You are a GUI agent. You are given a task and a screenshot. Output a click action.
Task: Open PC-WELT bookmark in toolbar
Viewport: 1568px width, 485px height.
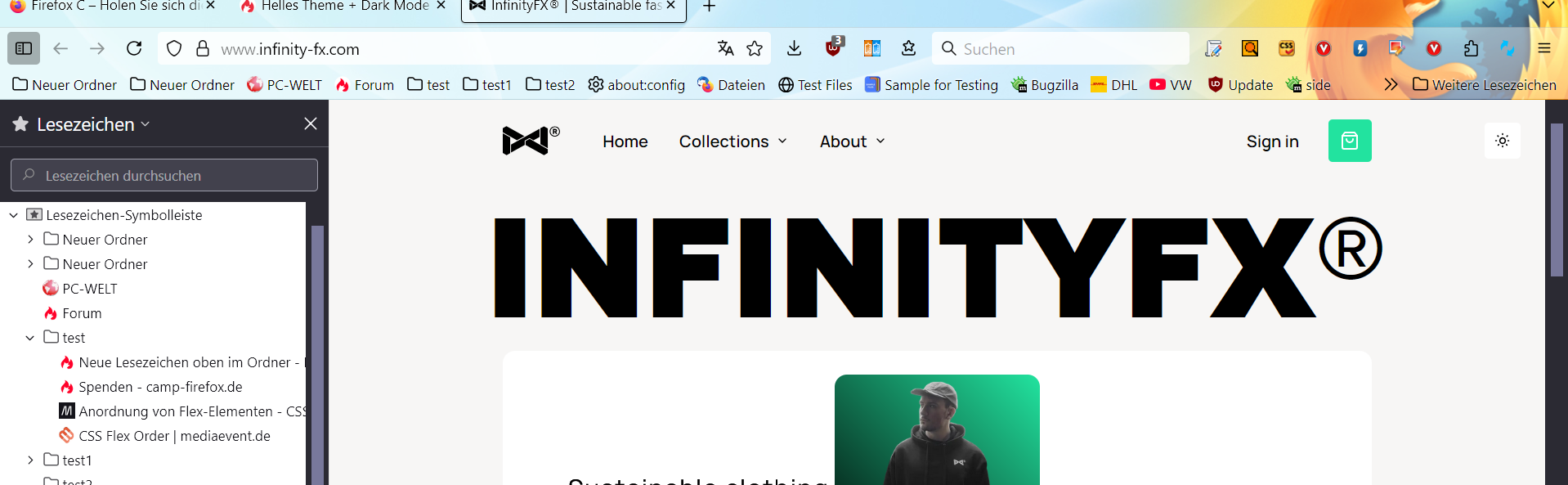tap(284, 84)
